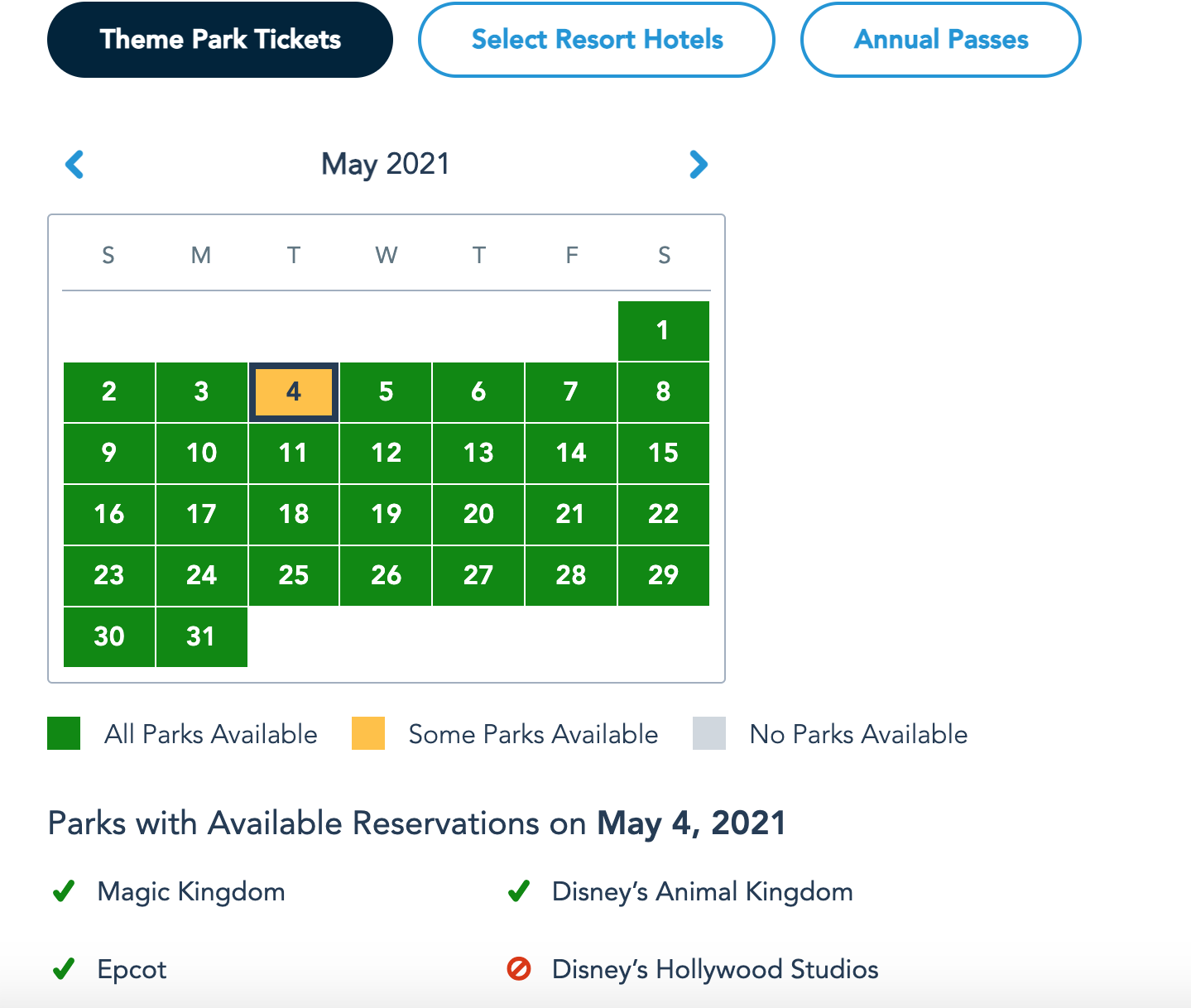The width and height of the screenshot is (1191, 1008).
Task: Click the Magic Kingdom park label
Action: click(191, 891)
